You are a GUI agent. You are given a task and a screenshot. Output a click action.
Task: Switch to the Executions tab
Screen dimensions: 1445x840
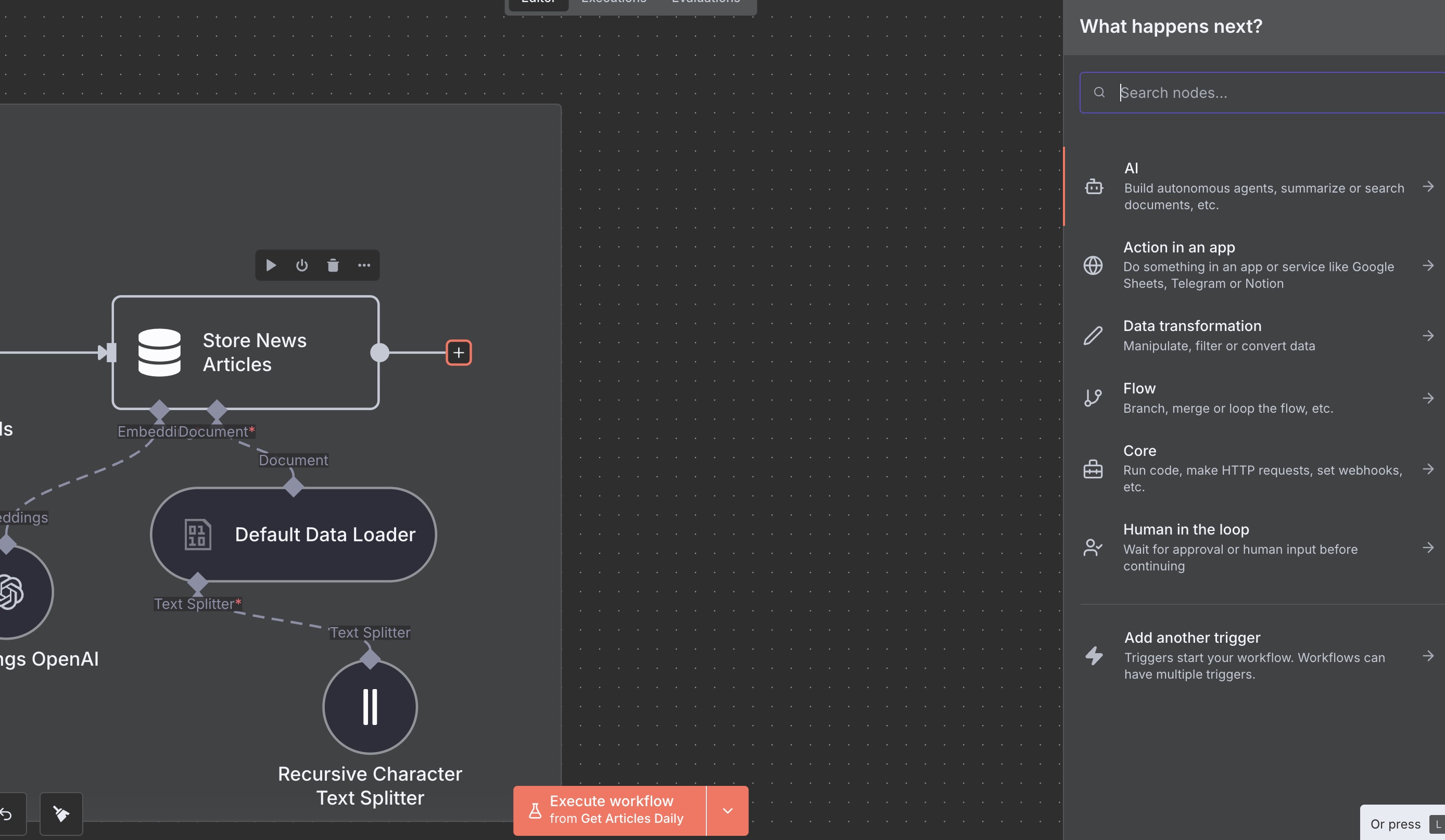click(x=613, y=3)
